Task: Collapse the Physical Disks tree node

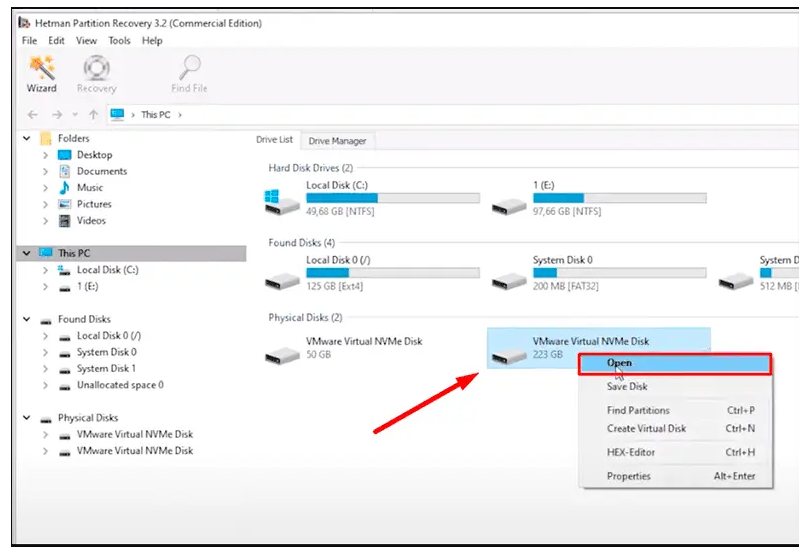Action: tap(26, 418)
